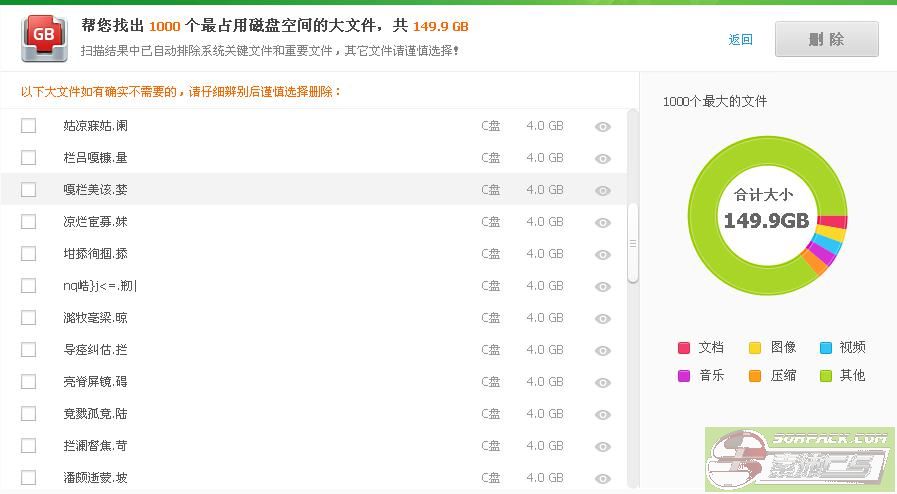Preview file 栏吕嘎糠.量 via its eye icon
Image resolution: width=897 pixels, height=494 pixels.
point(603,158)
